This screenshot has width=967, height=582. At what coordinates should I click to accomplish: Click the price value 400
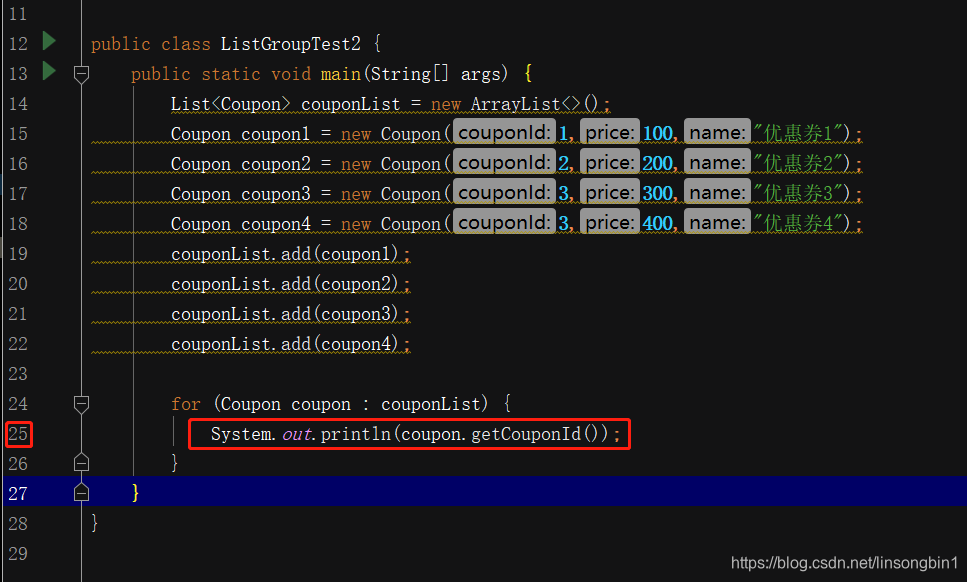(x=657, y=223)
